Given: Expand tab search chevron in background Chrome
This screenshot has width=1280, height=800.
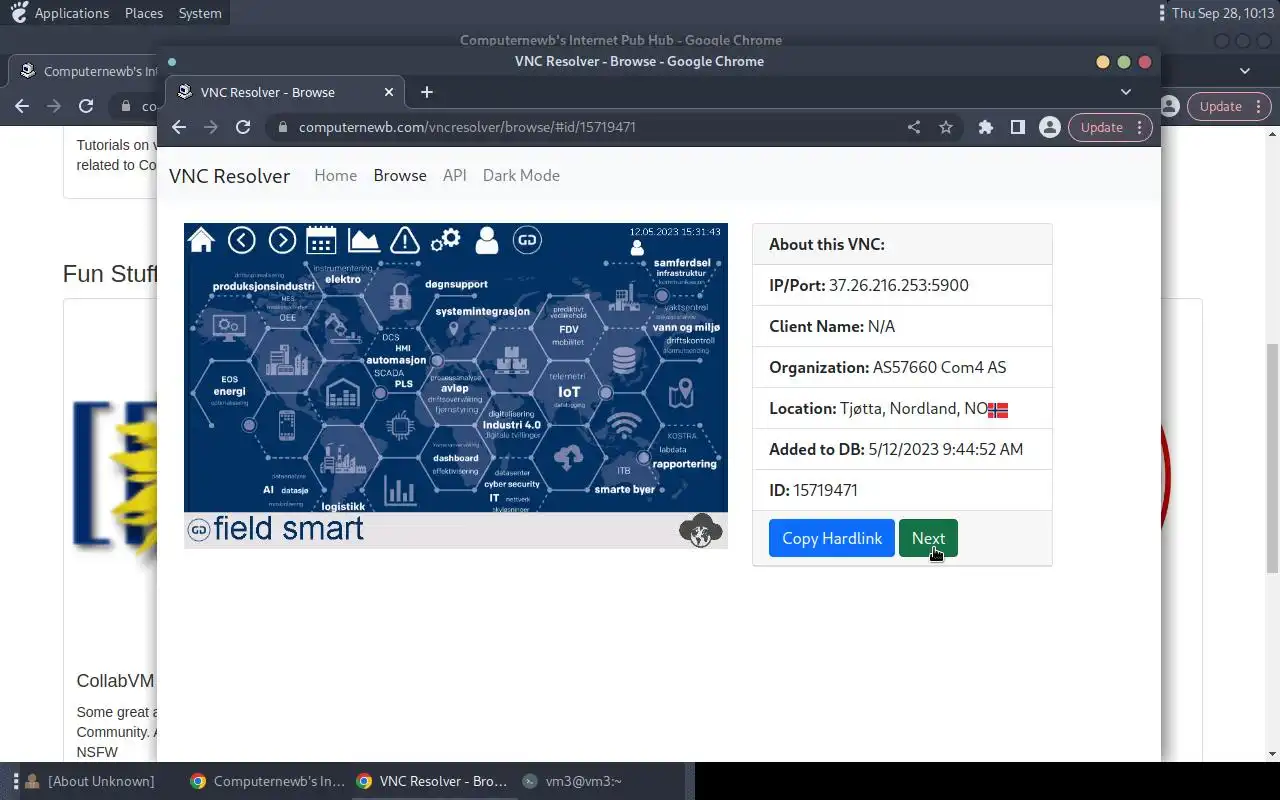Looking at the screenshot, I should (1245, 71).
